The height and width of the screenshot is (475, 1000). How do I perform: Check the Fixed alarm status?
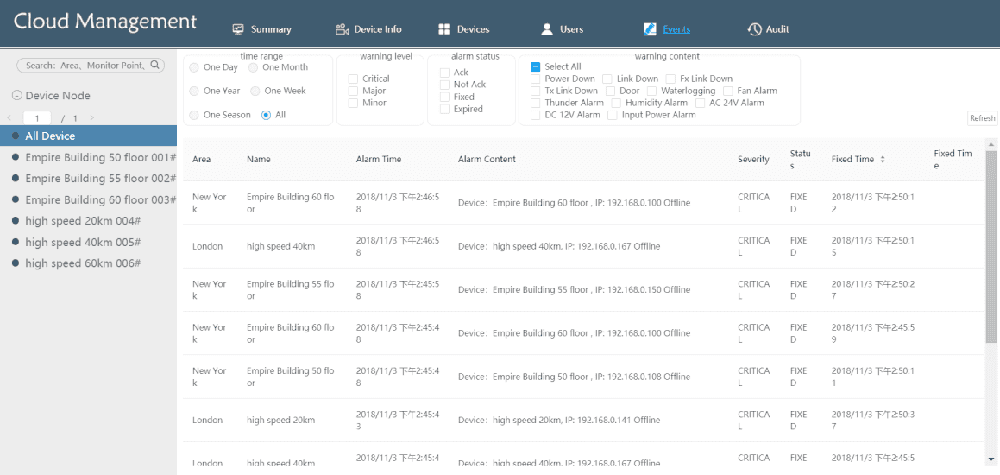click(x=445, y=97)
